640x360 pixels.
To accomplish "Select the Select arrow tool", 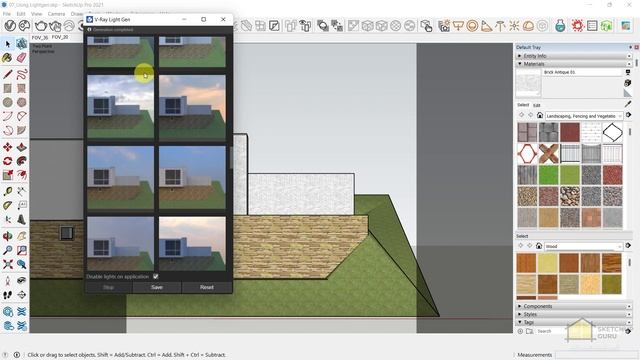I will tap(7, 44).
